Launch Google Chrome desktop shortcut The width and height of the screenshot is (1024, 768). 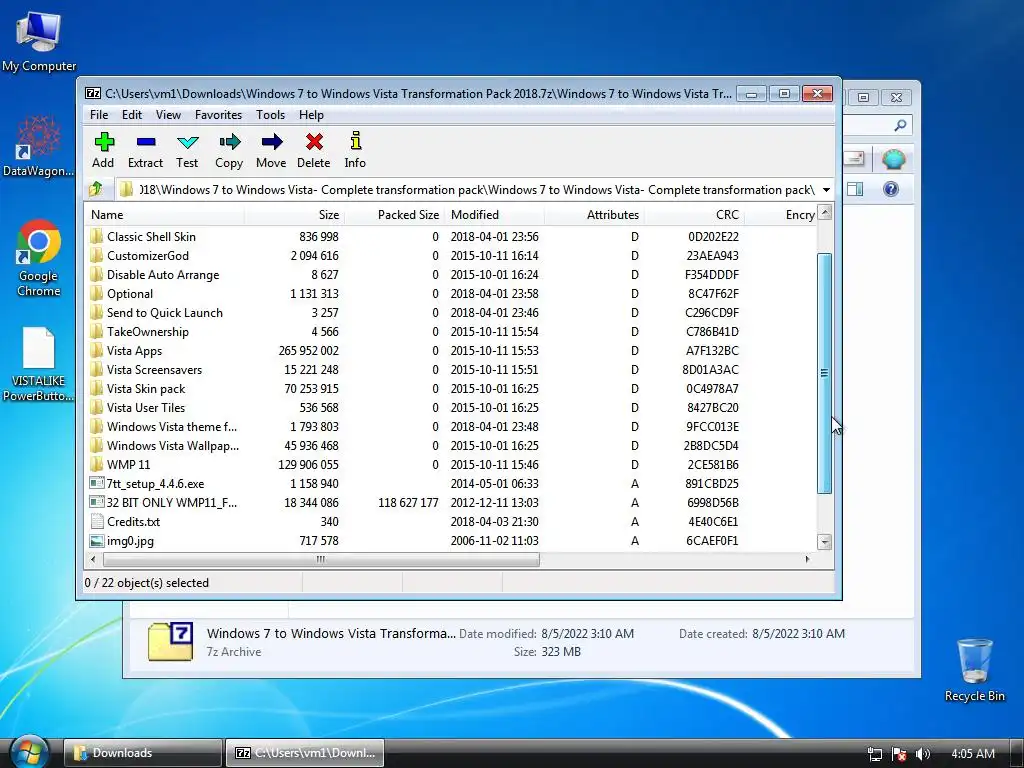(x=39, y=259)
